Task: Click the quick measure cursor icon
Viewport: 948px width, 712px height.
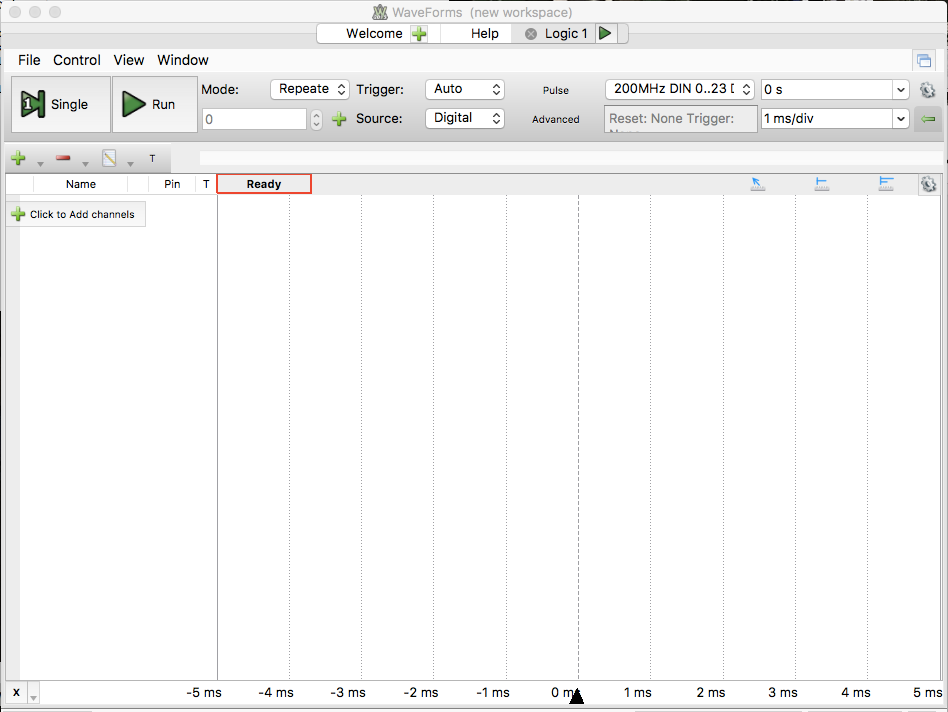Action: click(758, 184)
